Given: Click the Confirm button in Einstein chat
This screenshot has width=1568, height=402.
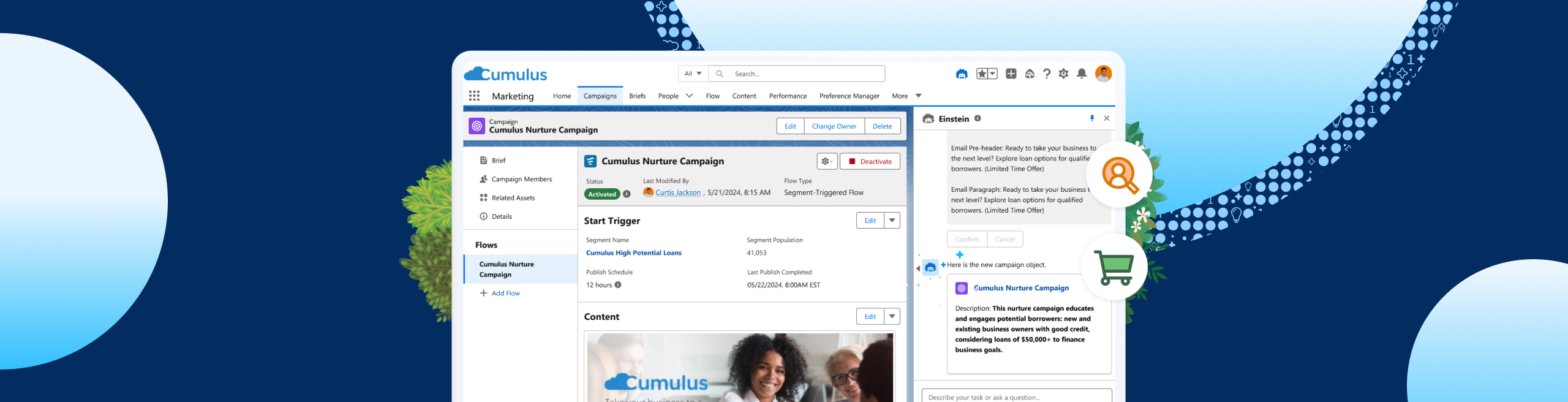Looking at the screenshot, I should click(x=967, y=239).
